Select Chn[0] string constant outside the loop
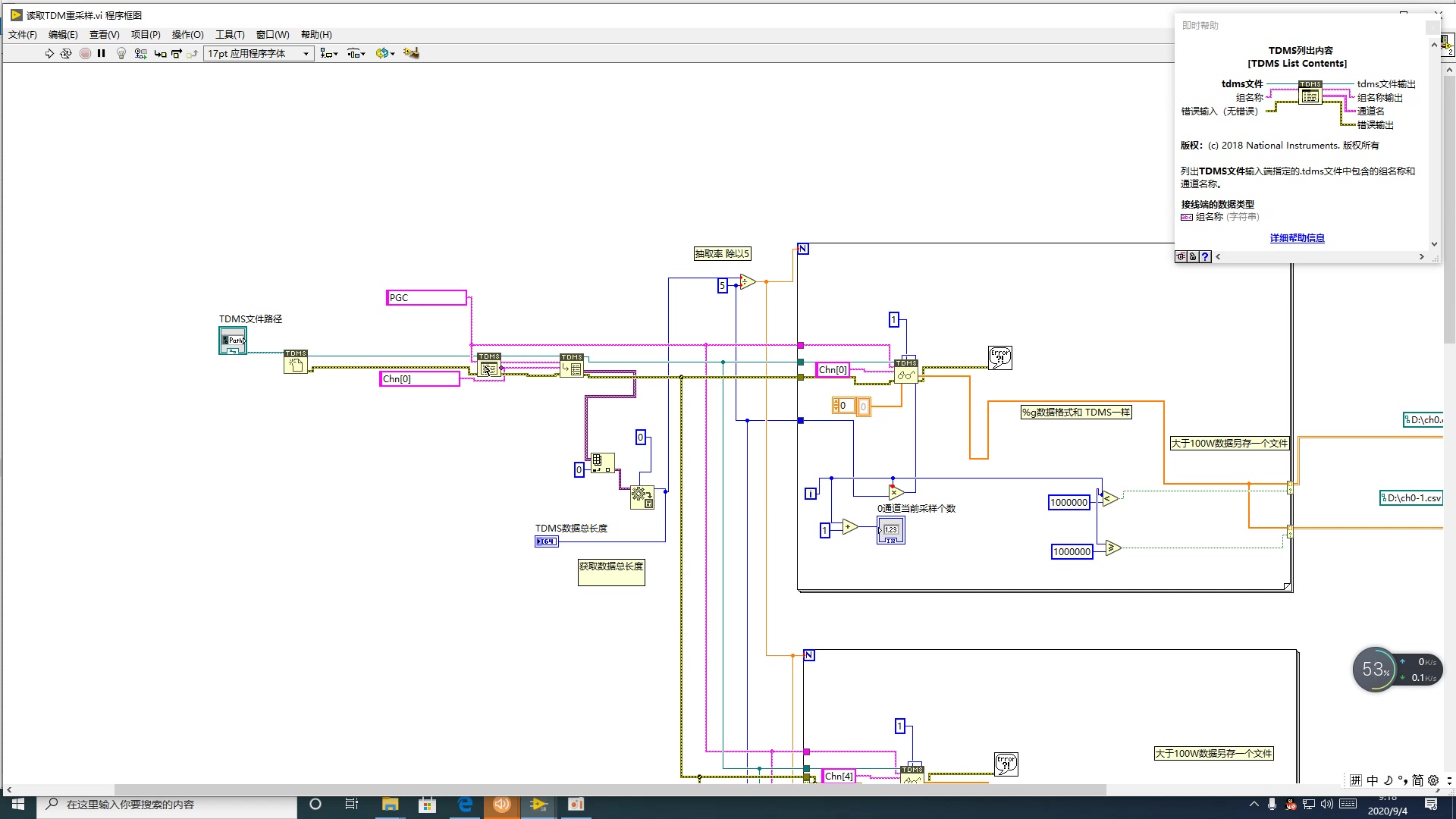The image size is (1456, 819). pos(419,378)
